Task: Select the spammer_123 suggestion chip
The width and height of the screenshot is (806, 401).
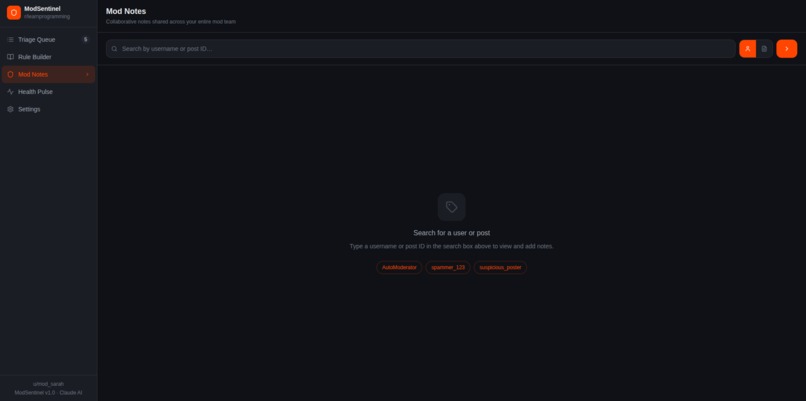Action: click(448, 267)
